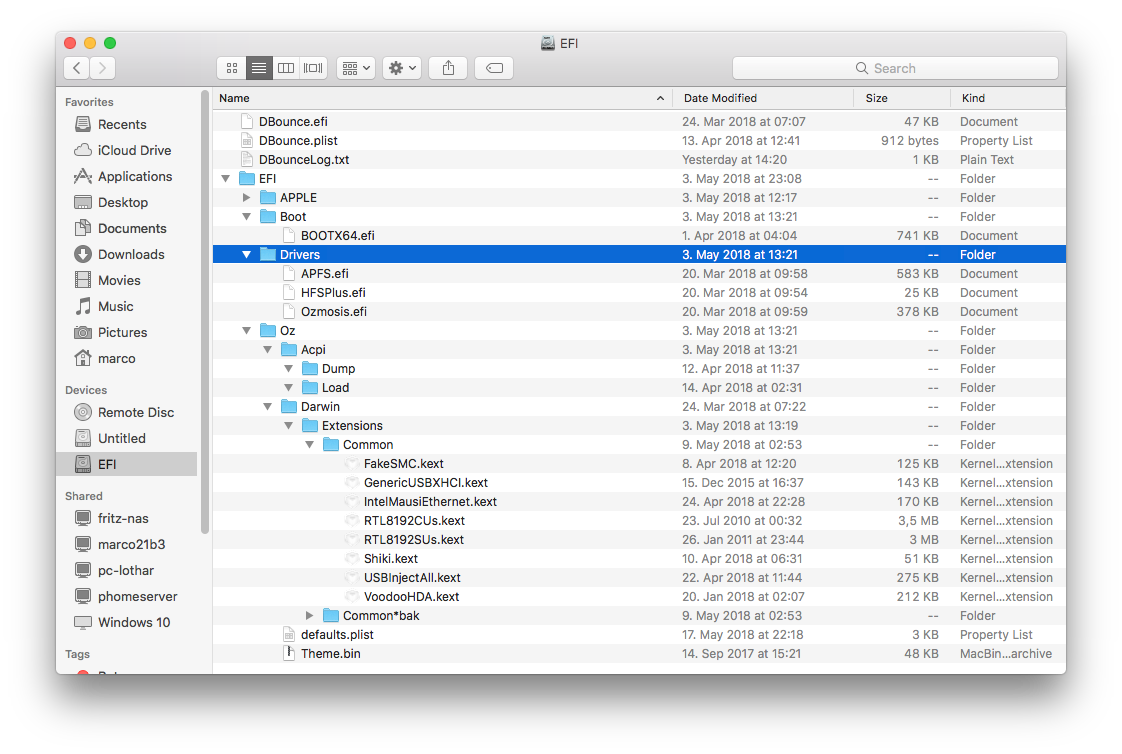Click the Search field
Viewport: 1122px width, 754px height.
[895, 68]
